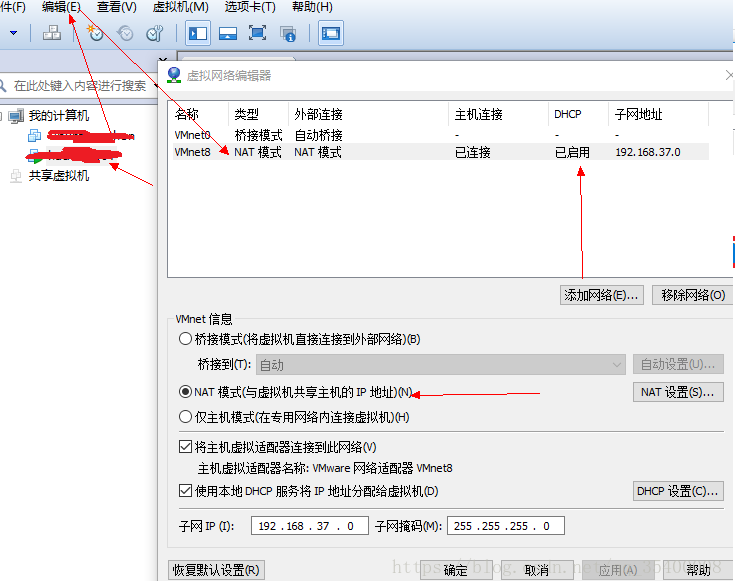This screenshot has height=581, width=735.
Task: Click 恢复默认设置(R) button
Action: 216,570
